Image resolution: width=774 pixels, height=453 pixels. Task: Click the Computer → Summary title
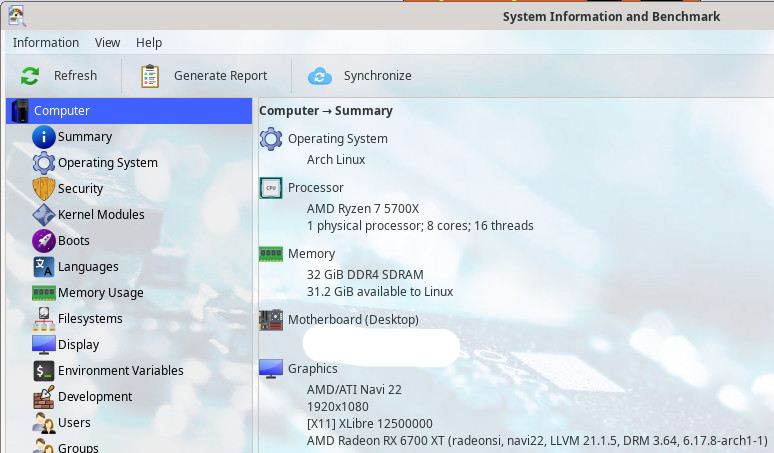click(326, 111)
